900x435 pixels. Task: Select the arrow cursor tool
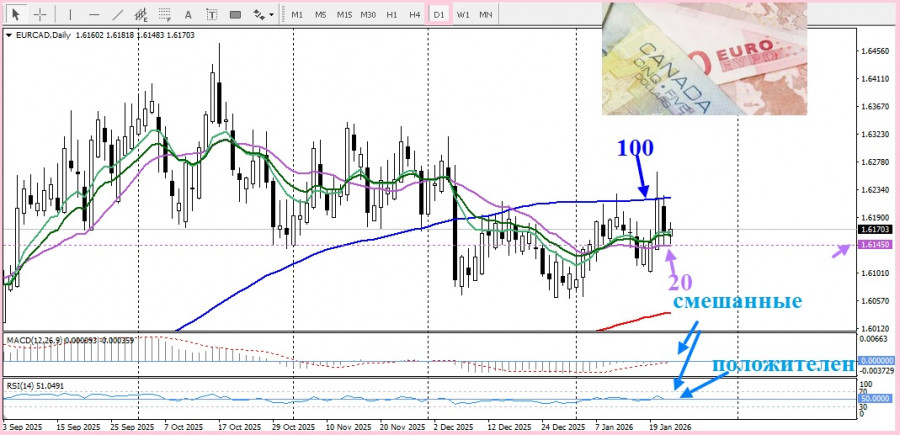(x=16, y=14)
